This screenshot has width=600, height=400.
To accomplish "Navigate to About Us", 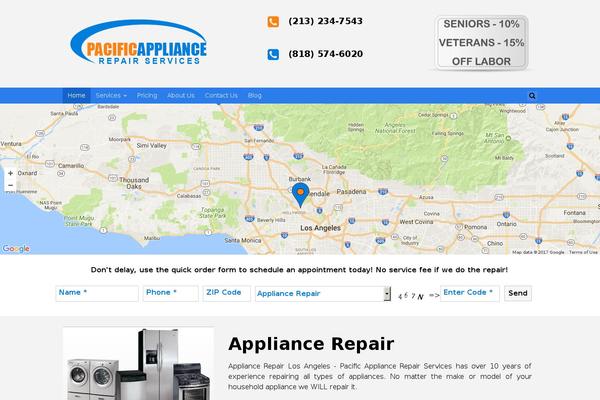I will pyautogui.click(x=181, y=95).
